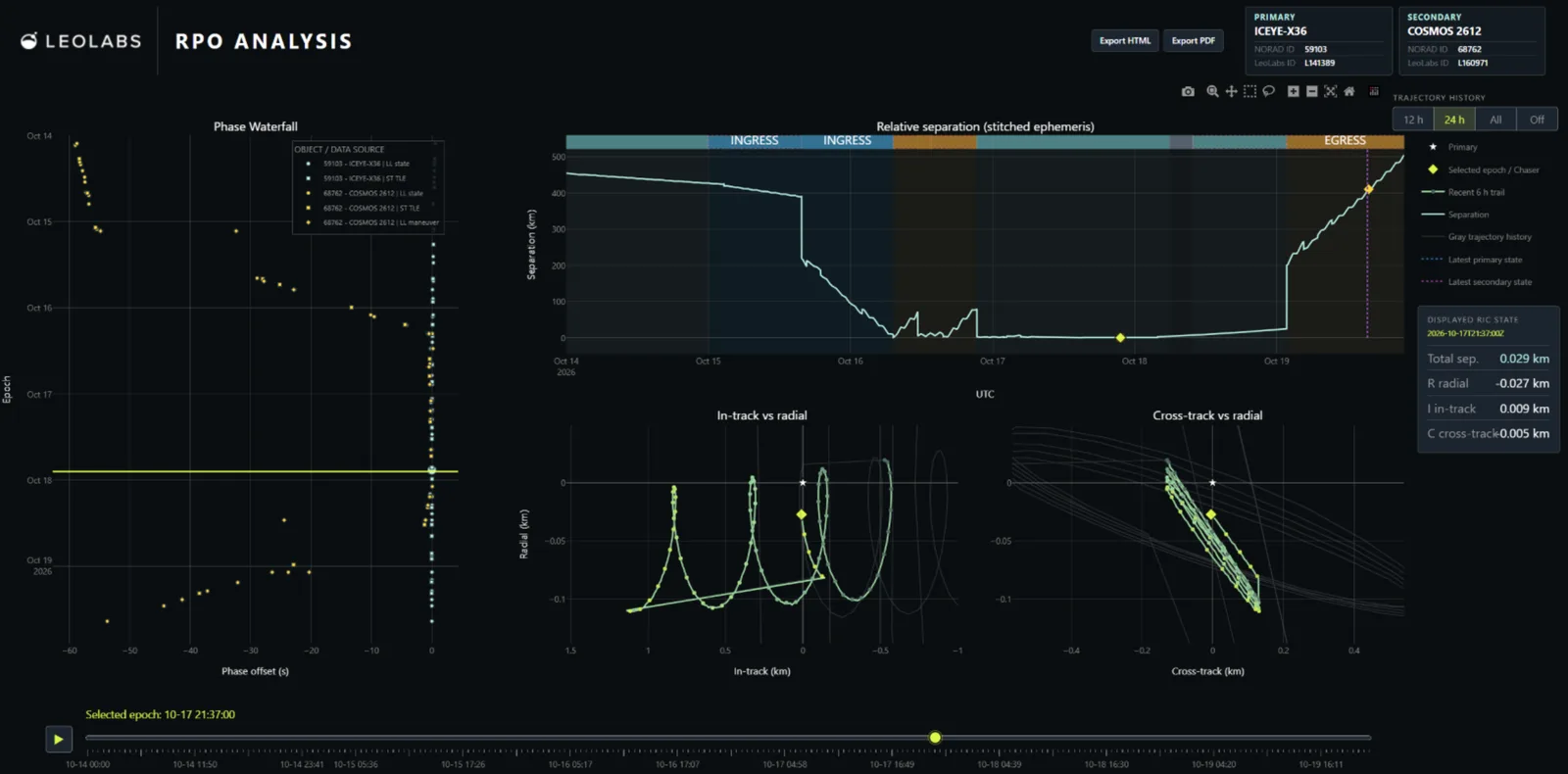Play the epoch timeline animation

click(x=58, y=739)
